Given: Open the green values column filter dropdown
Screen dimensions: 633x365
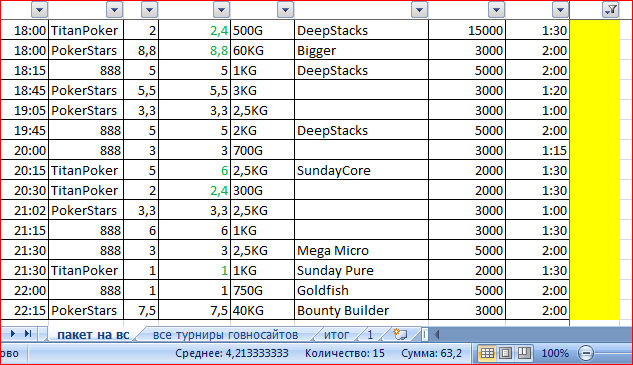Looking at the screenshot, I should [221, 10].
